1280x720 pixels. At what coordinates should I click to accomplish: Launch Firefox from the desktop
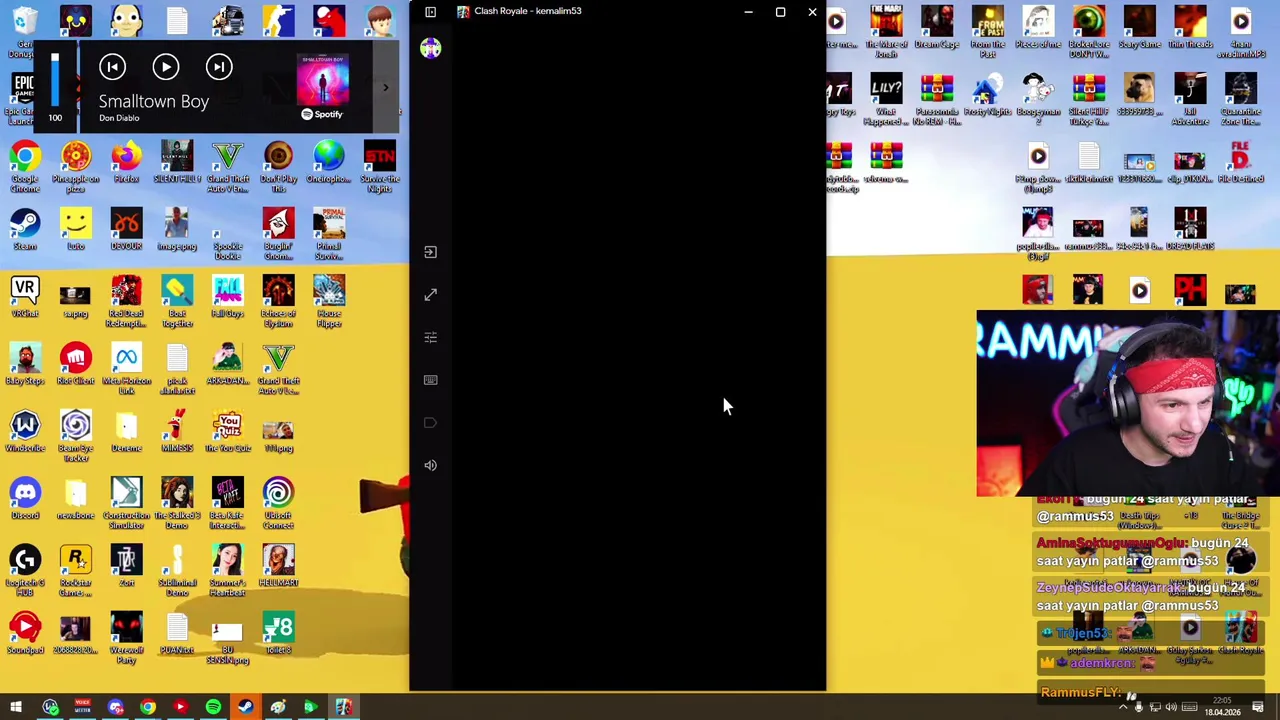126,163
